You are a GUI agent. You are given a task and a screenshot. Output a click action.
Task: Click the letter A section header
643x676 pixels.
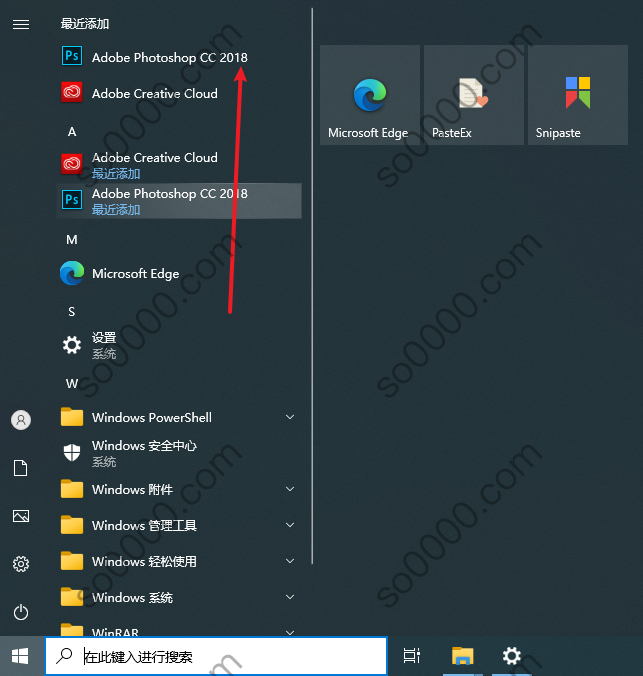72,131
